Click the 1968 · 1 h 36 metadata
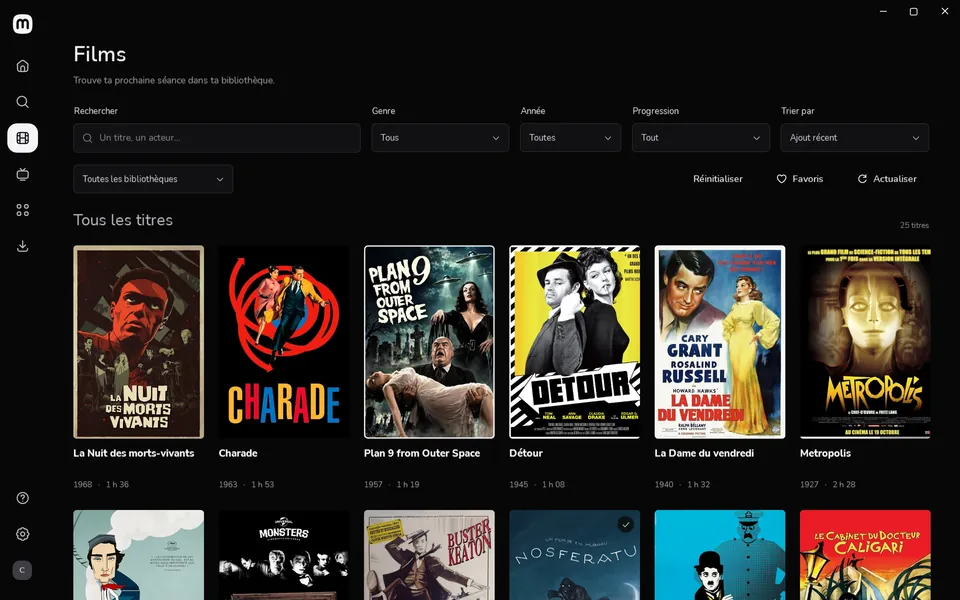This screenshot has width=960, height=600. pos(101,484)
